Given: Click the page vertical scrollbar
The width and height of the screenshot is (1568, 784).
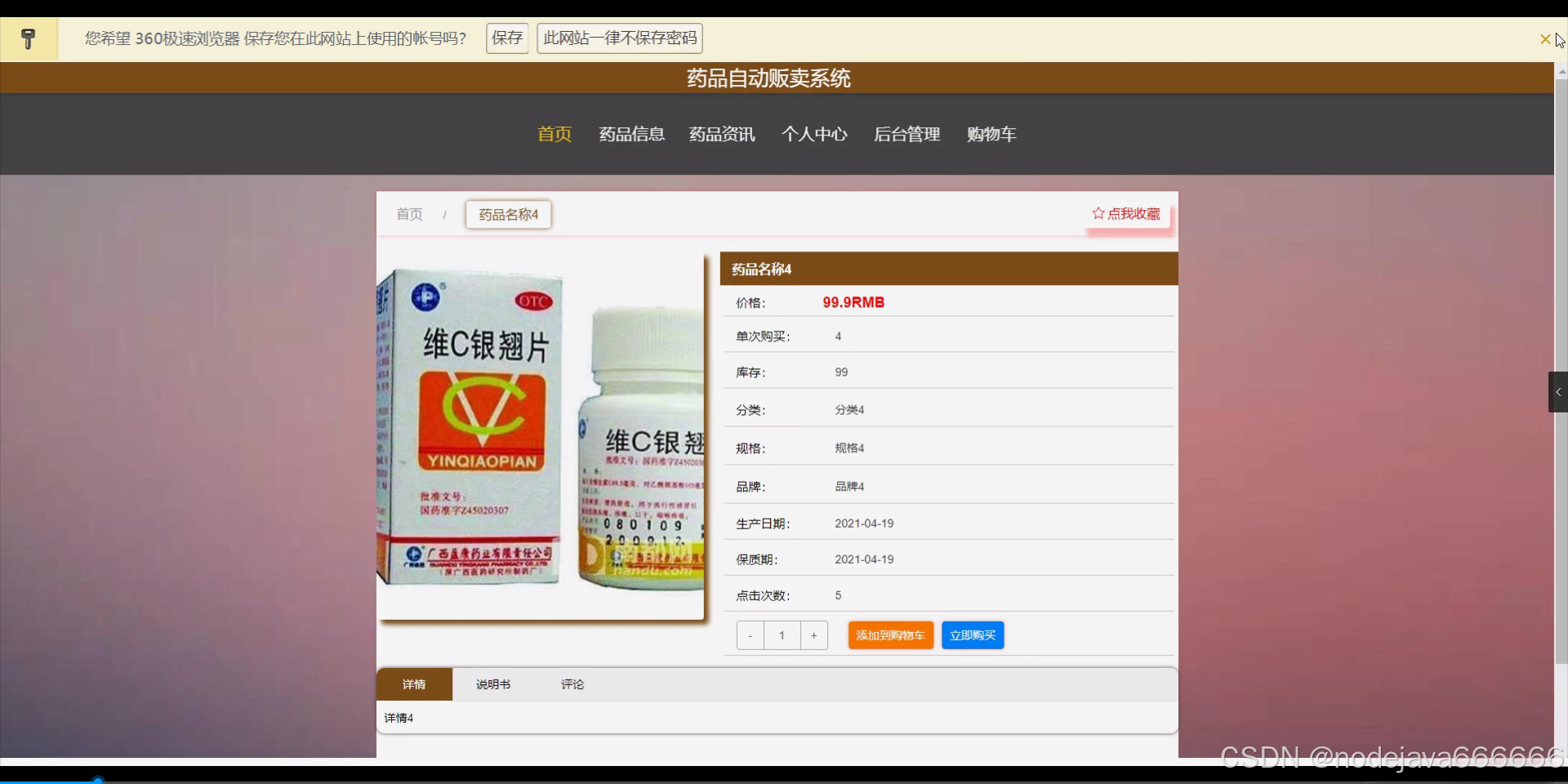Looking at the screenshot, I should click(1561, 372).
